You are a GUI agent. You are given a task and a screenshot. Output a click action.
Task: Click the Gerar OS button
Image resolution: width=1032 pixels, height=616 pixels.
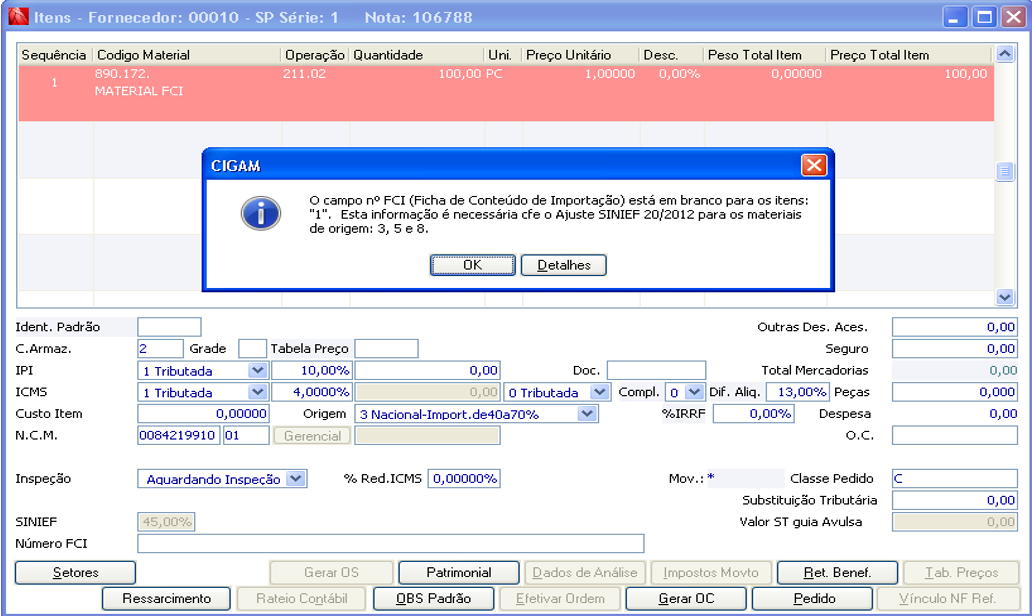[x=331, y=573]
